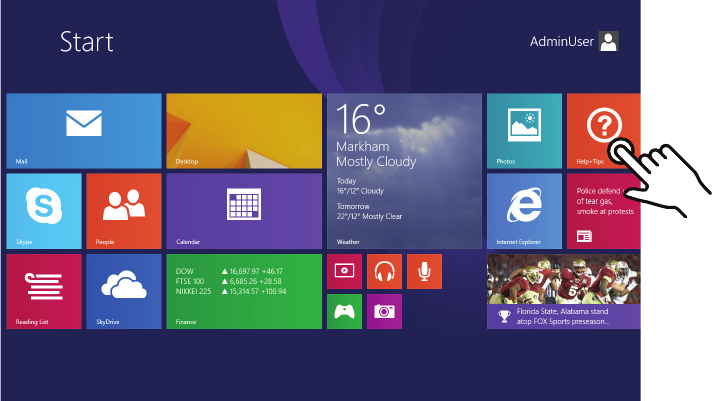This screenshot has width=712, height=401.
Task: Open the Desktop tile
Action: point(244,131)
